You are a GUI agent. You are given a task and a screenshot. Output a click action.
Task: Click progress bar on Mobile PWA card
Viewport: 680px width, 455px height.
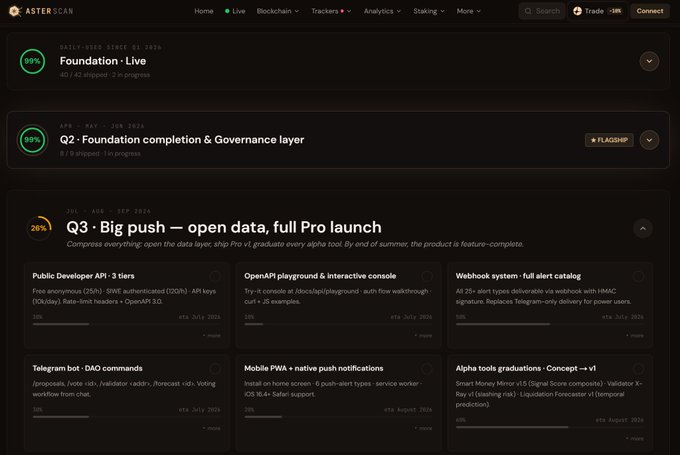338,417
